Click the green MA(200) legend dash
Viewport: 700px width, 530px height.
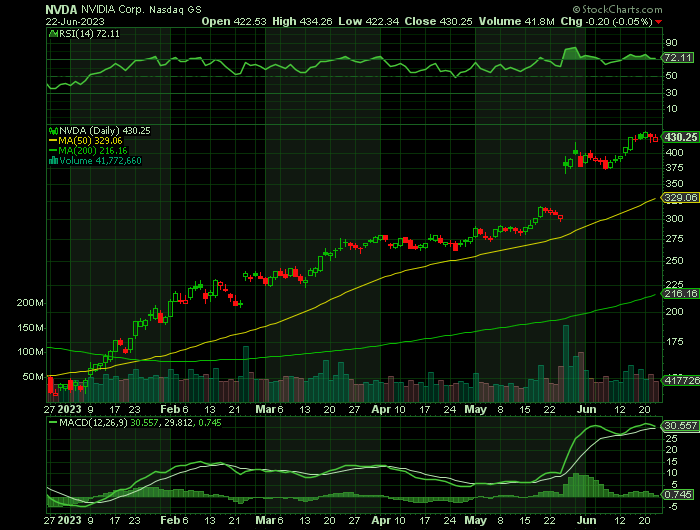tap(53, 151)
